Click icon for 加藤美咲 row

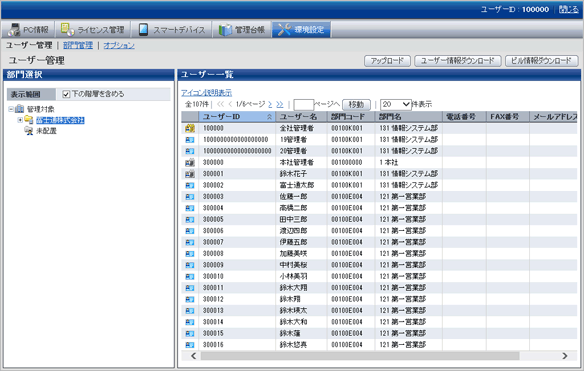coord(190,254)
